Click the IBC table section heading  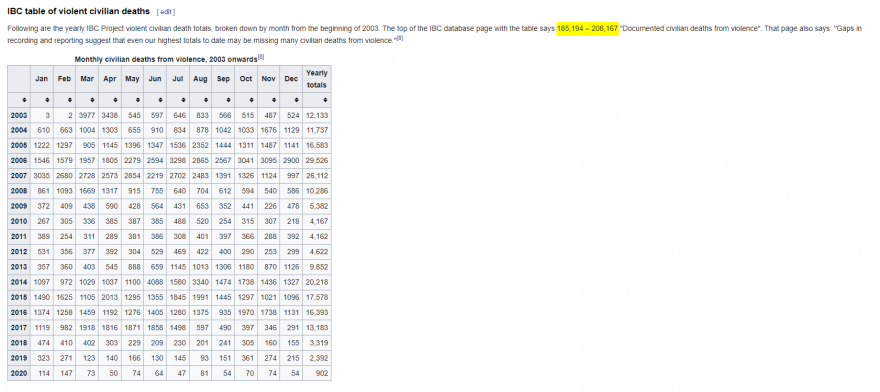tap(79, 11)
